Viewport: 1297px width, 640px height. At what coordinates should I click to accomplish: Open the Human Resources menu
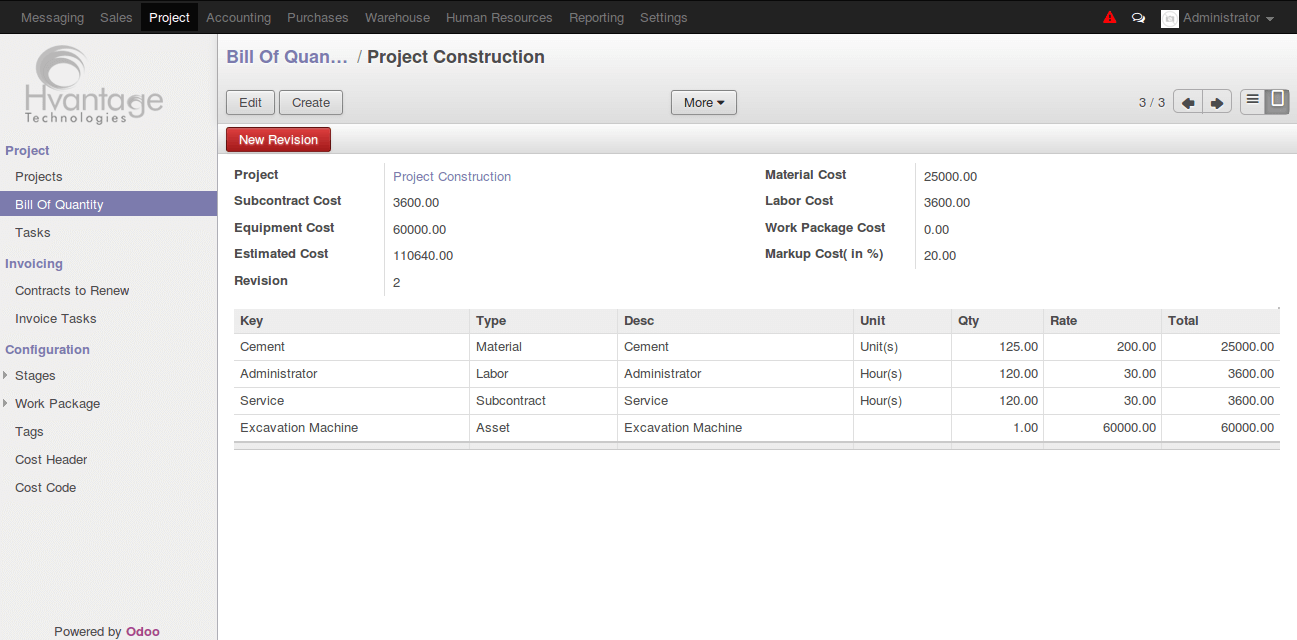click(499, 17)
